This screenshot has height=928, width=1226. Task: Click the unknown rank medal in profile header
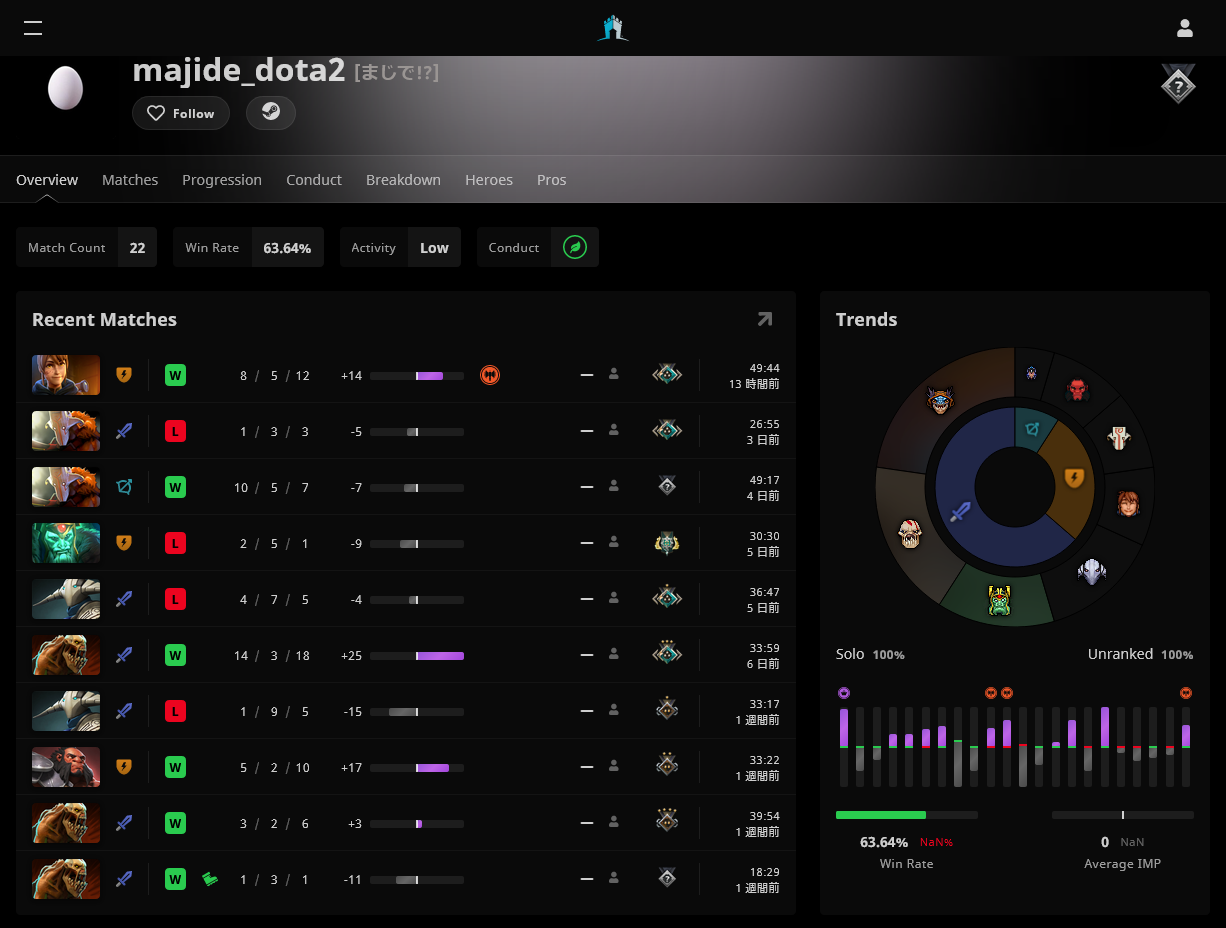click(x=1179, y=84)
